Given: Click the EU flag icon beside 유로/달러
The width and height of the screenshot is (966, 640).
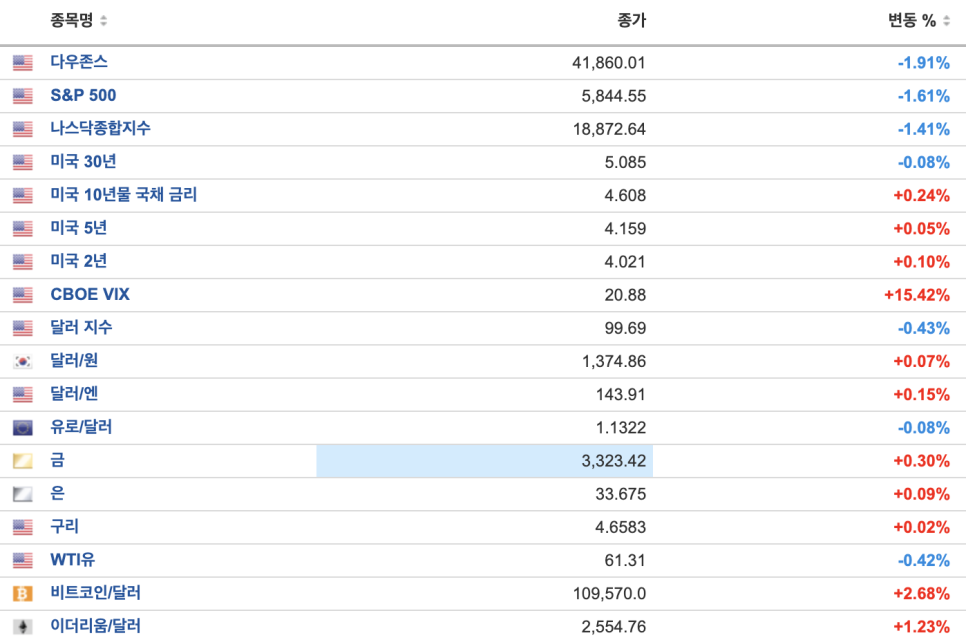Looking at the screenshot, I should pyautogui.click(x=23, y=428).
